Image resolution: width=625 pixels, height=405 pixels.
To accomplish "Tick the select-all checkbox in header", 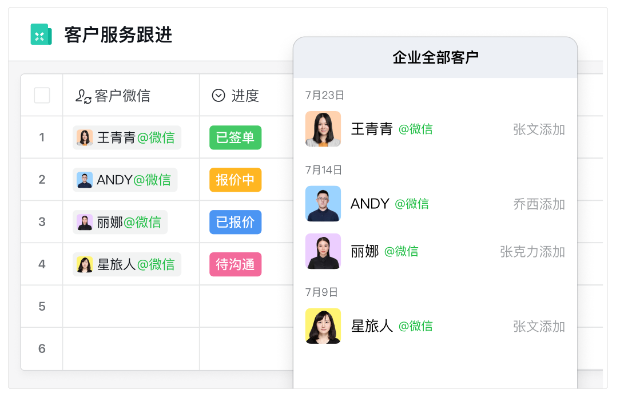I will pos(42,96).
